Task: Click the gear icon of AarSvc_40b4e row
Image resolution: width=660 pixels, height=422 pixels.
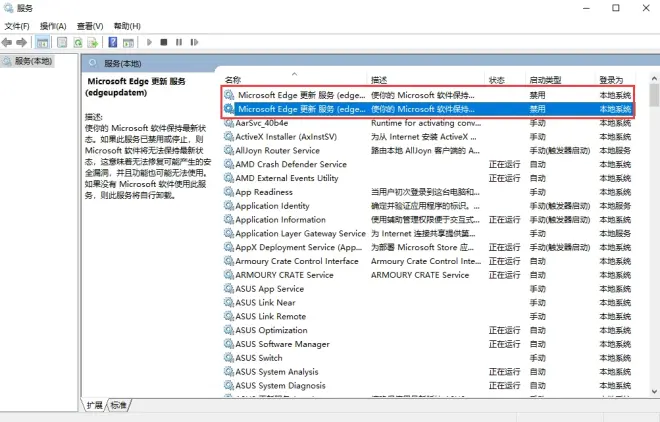Action: tap(229, 123)
